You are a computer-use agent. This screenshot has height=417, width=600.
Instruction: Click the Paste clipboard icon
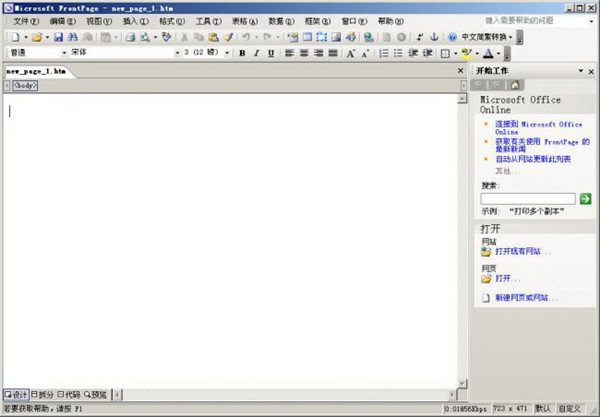[214, 37]
